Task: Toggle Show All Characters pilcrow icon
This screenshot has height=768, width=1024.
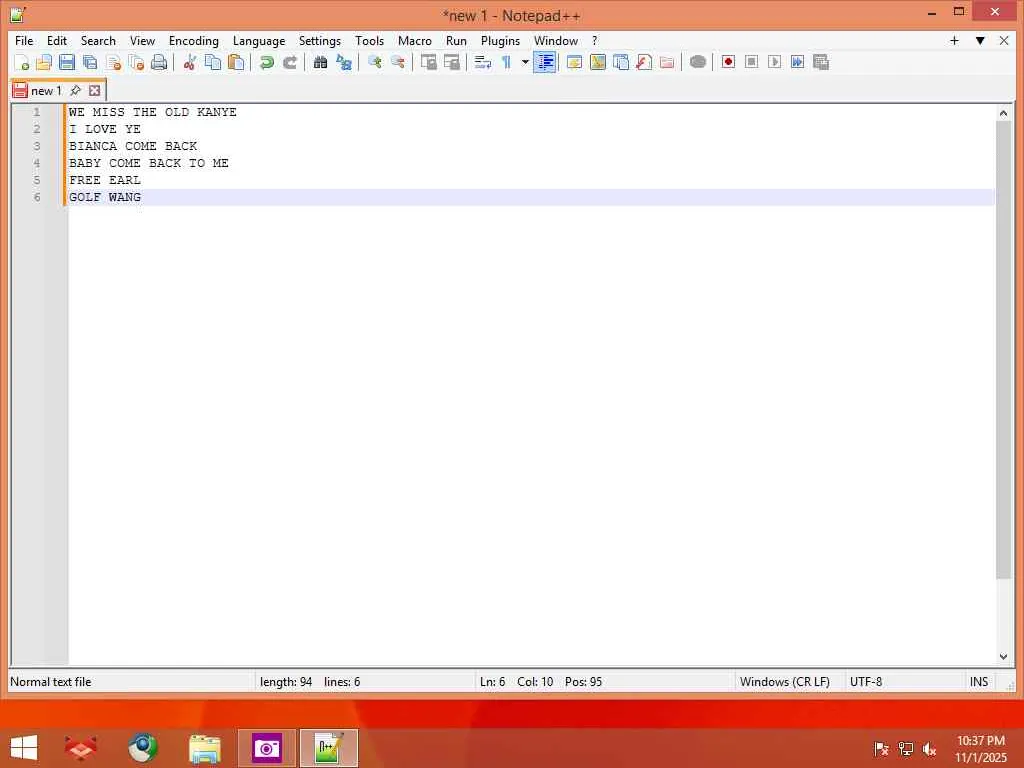Action: click(506, 62)
